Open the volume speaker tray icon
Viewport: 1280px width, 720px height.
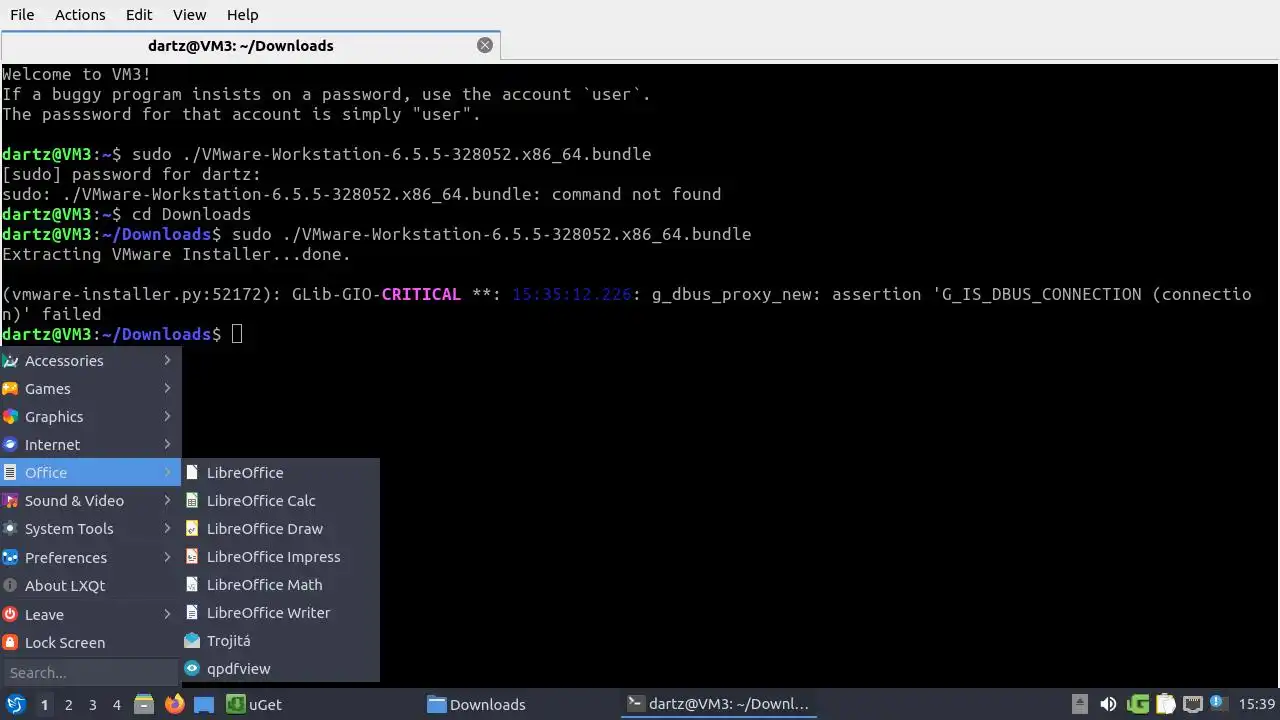1108,704
